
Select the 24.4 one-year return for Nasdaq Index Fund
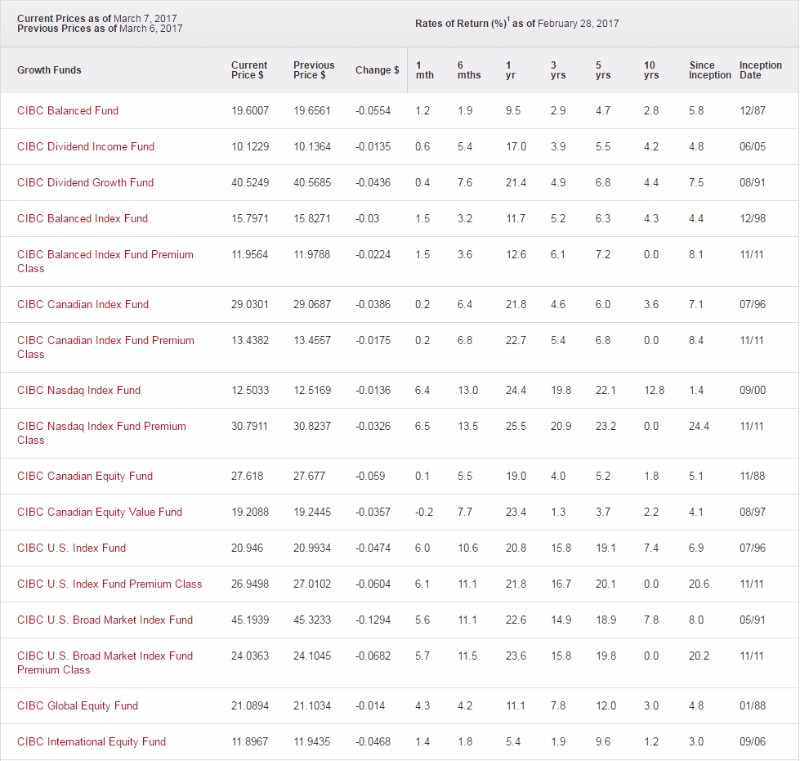[516, 390]
